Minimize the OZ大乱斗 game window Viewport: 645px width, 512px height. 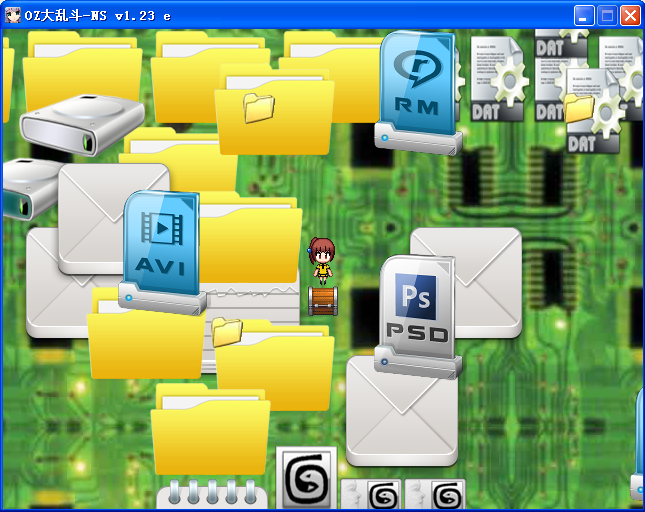click(x=584, y=16)
